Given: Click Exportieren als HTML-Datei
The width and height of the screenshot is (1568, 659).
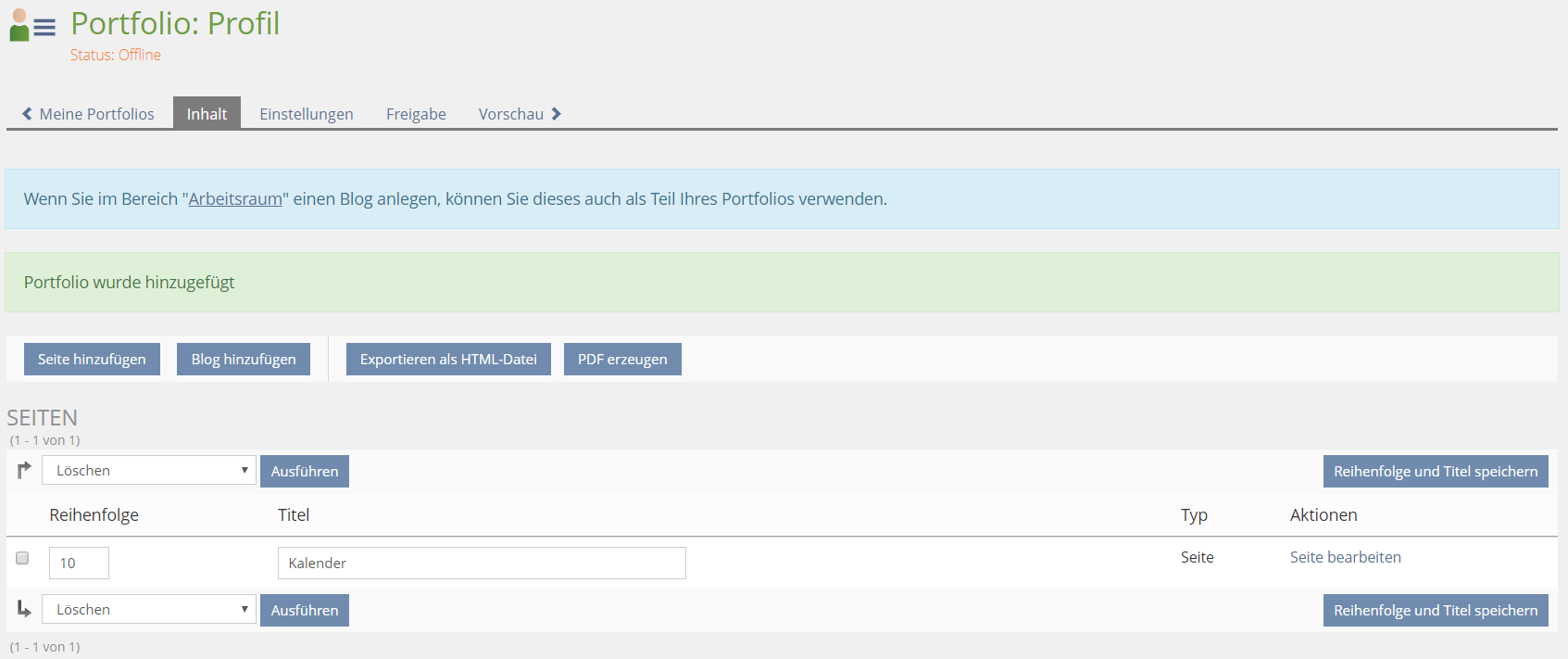Looking at the screenshot, I should point(448,360).
